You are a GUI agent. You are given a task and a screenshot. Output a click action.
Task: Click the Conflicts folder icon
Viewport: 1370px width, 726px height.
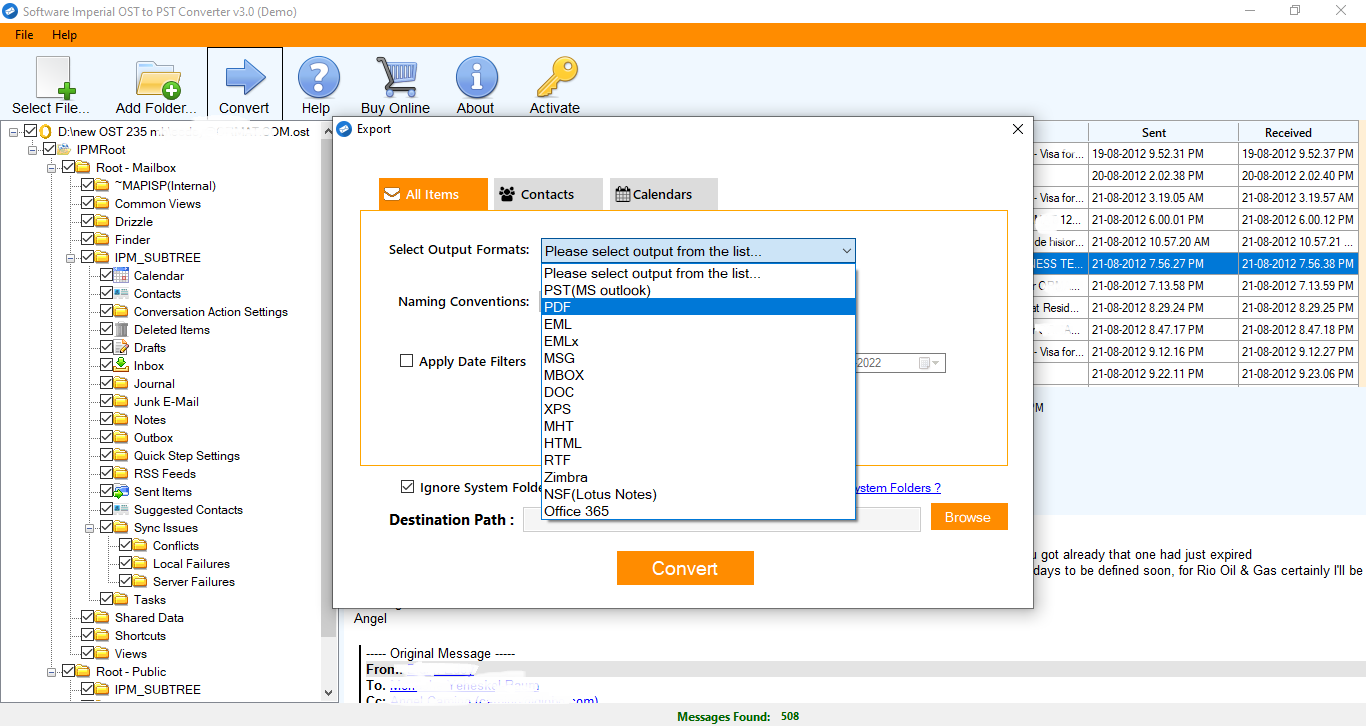pos(140,546)
